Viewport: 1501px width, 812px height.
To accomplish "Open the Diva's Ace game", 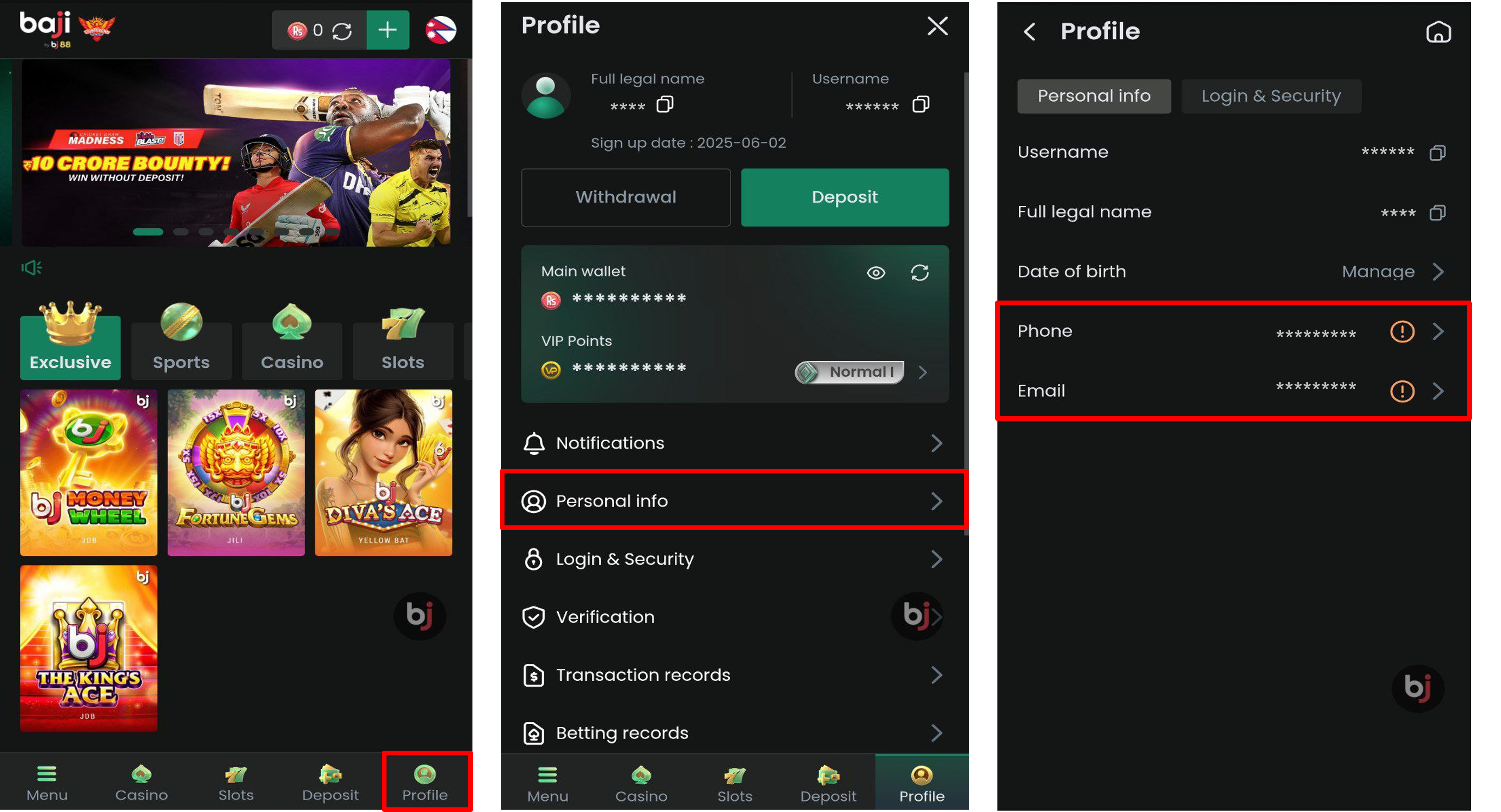I will pyautogui.click(x=383, y=472).
